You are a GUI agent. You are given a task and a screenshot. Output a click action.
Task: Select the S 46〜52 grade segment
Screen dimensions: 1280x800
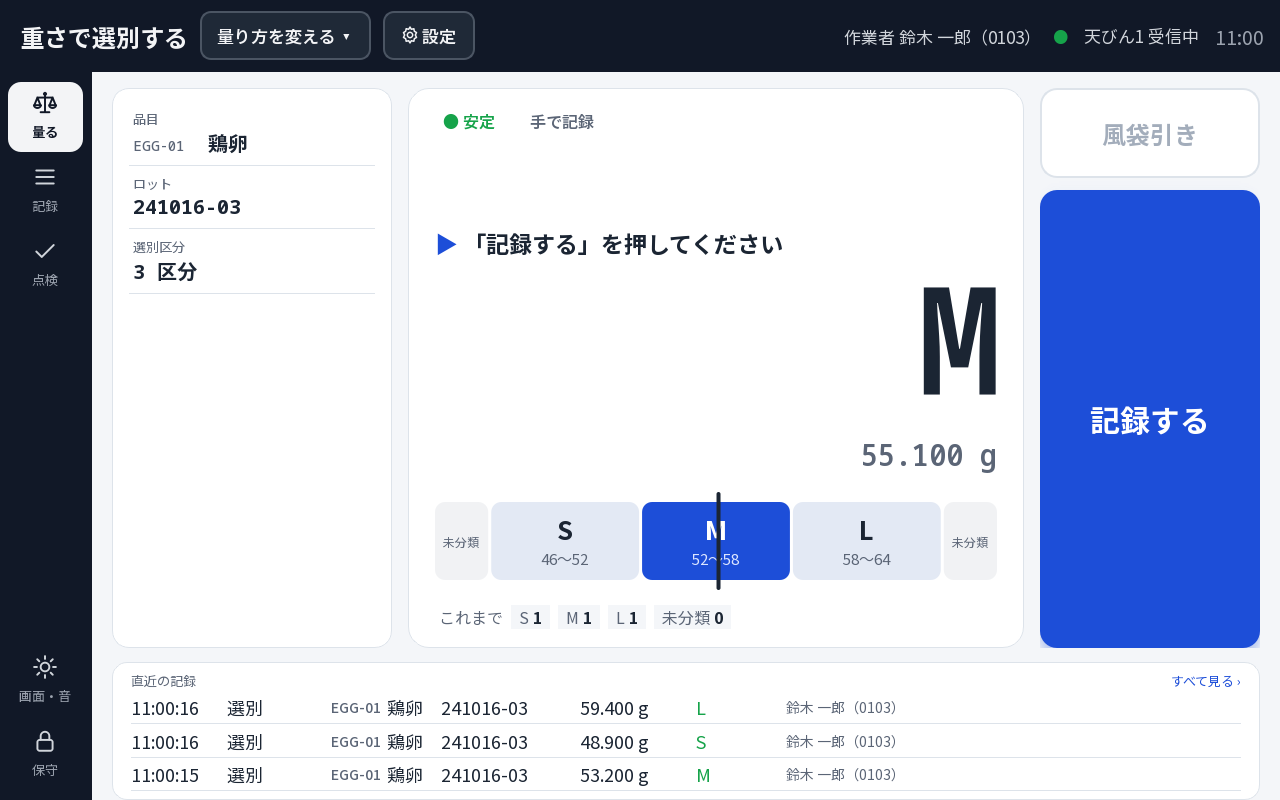(565, 541)
